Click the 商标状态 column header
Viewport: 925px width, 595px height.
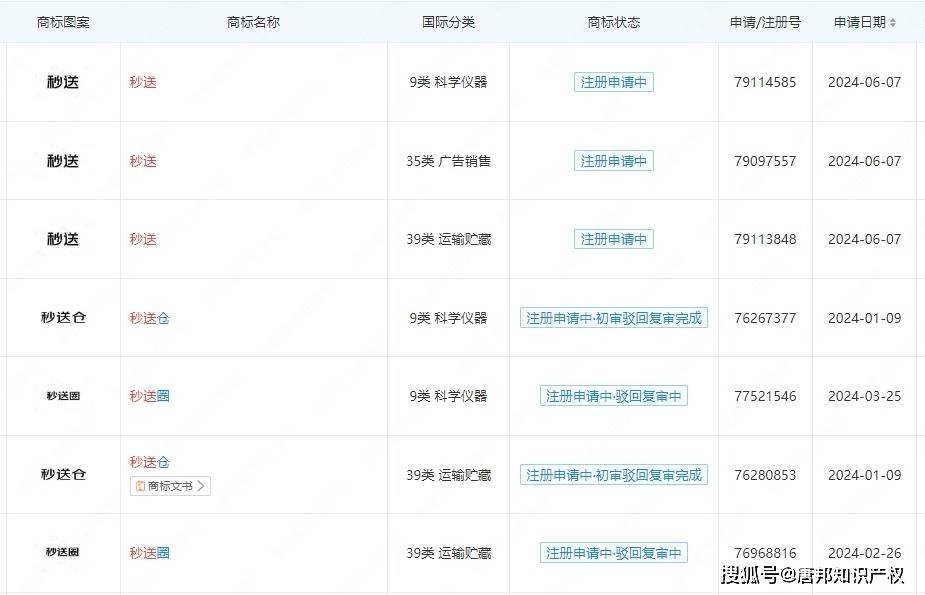pos(614,22)
